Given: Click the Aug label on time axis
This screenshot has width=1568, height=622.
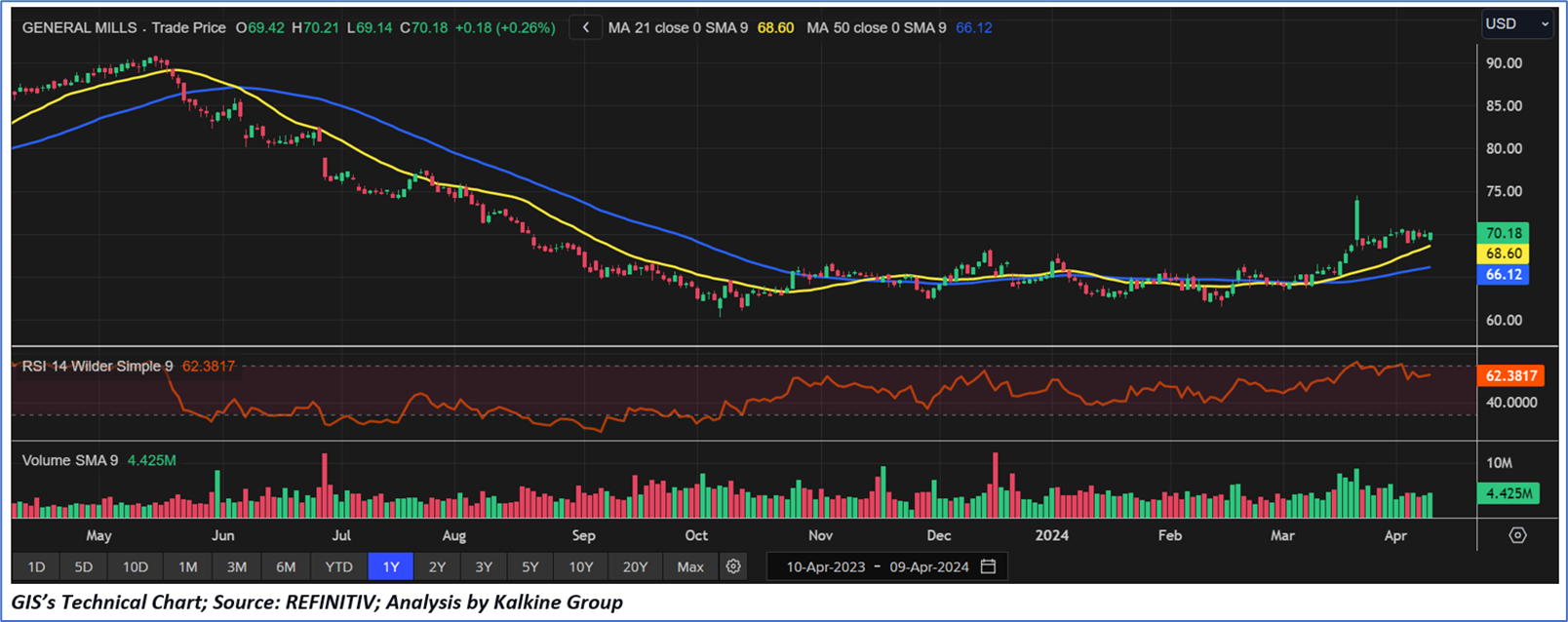Looking at the screenshot, I should click(x=454, y=535).
